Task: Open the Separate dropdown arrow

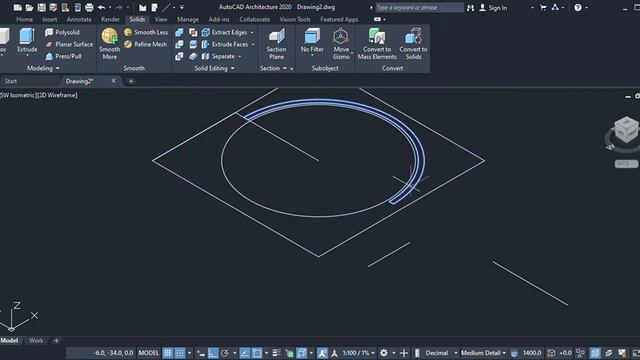Action: coord(240,57)
